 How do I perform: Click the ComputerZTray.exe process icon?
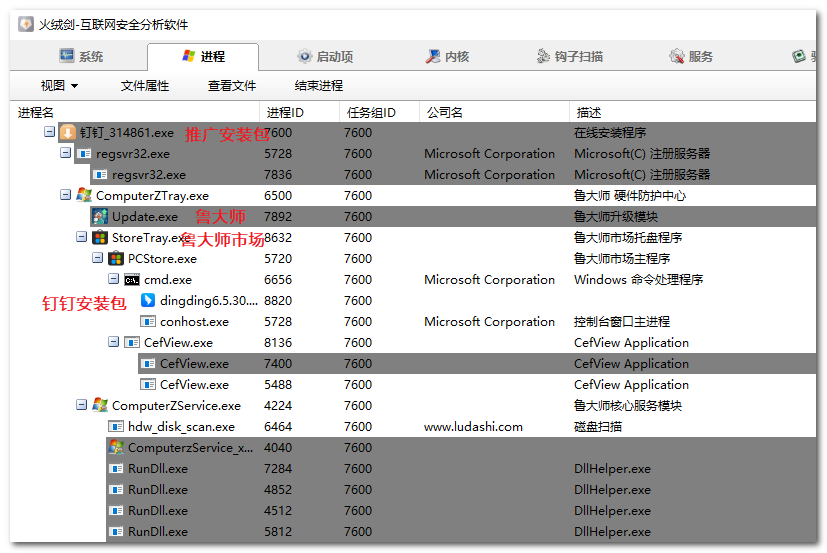pos(84,195)
